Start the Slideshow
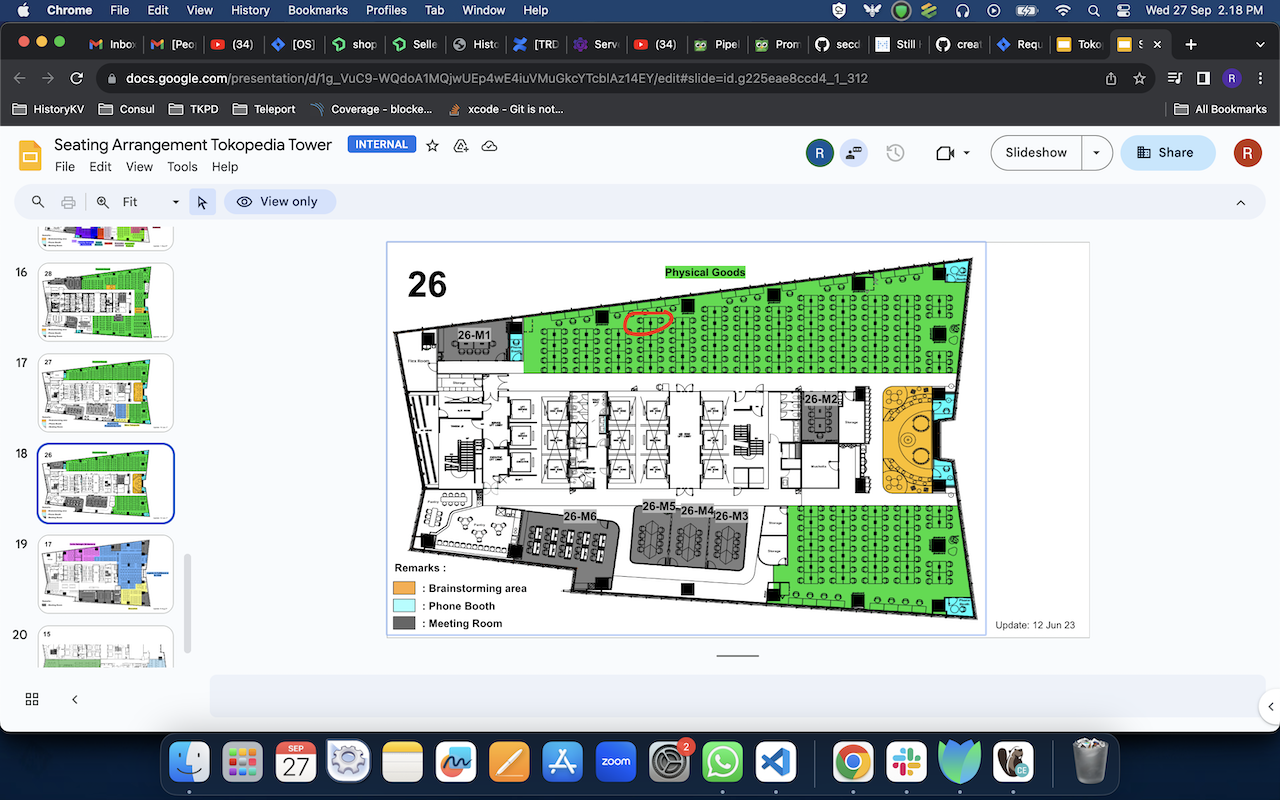1280x800 pixels. pos(1036,153)
